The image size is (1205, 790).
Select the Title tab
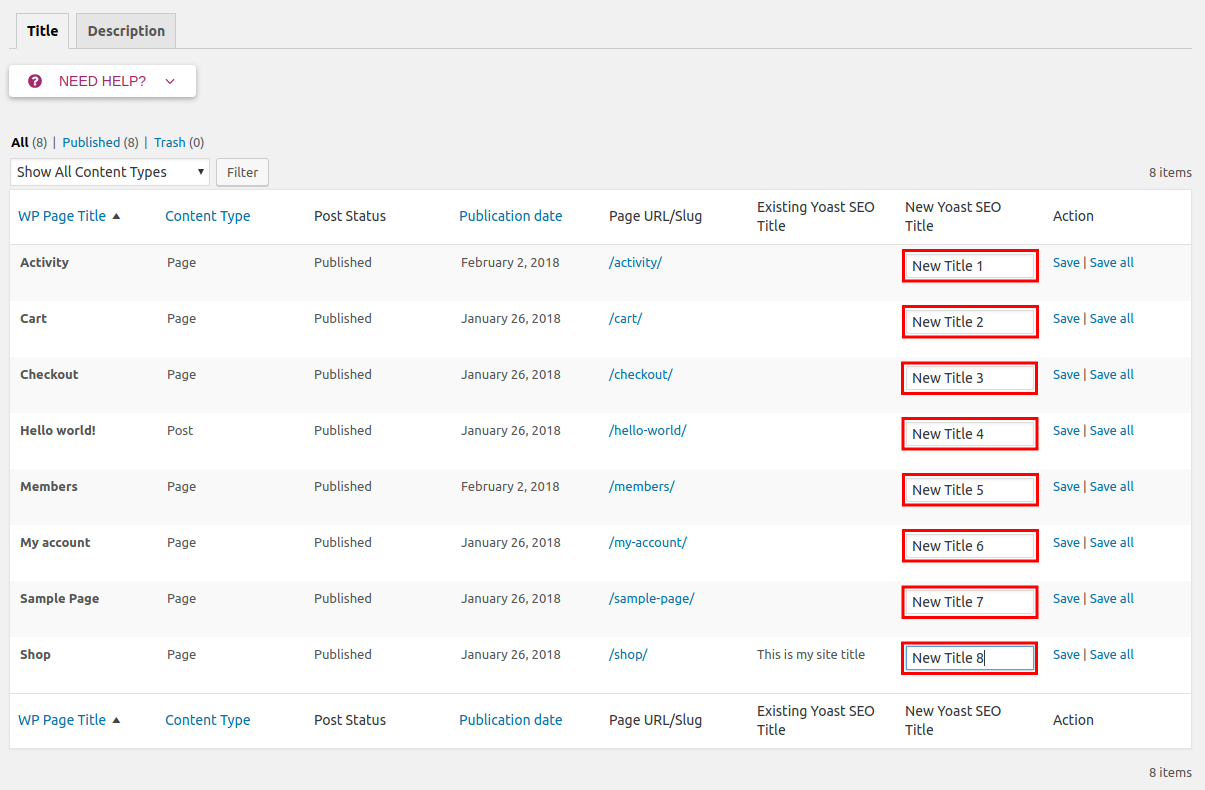click(42, 31)
